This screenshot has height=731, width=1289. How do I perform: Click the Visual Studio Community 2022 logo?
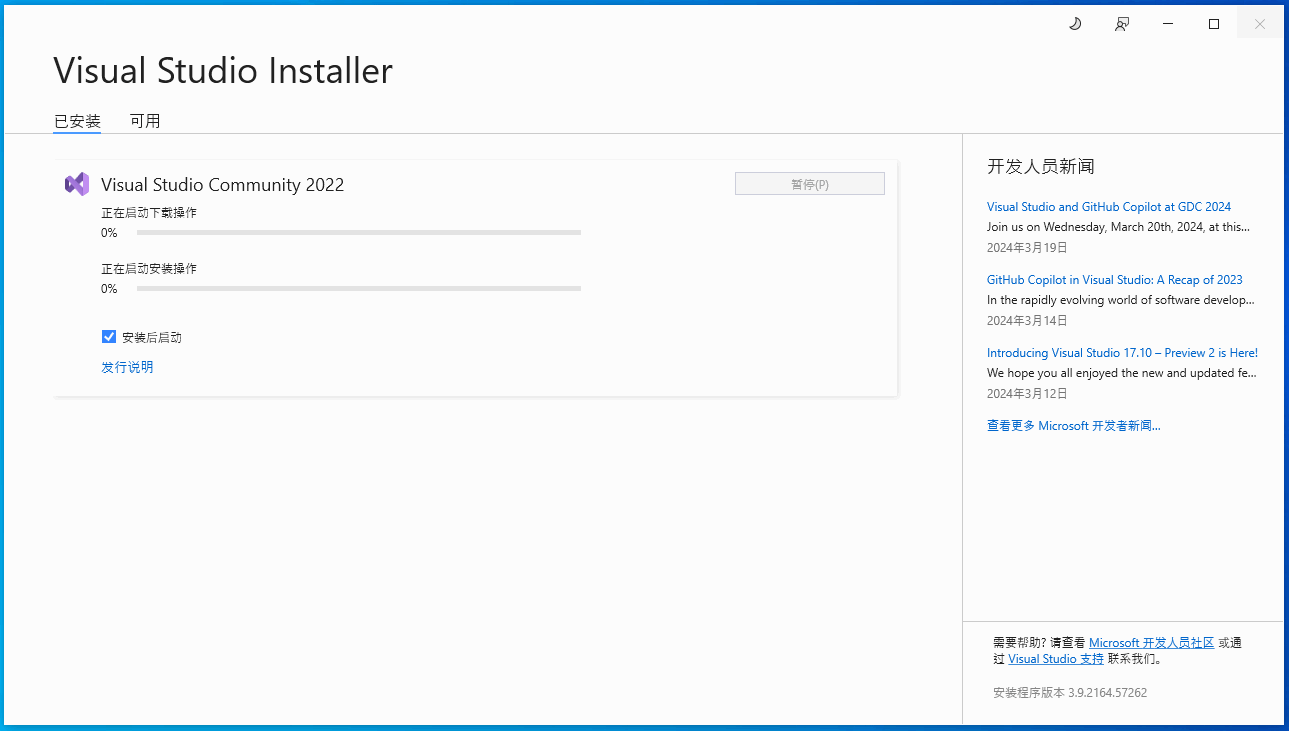77,184
